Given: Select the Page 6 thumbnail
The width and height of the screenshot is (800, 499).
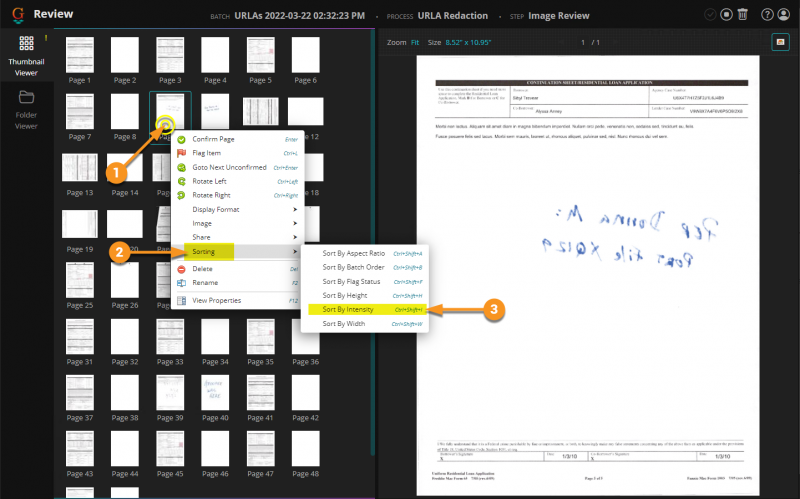Looking at the screenshot, I should [x=306, y=55].
